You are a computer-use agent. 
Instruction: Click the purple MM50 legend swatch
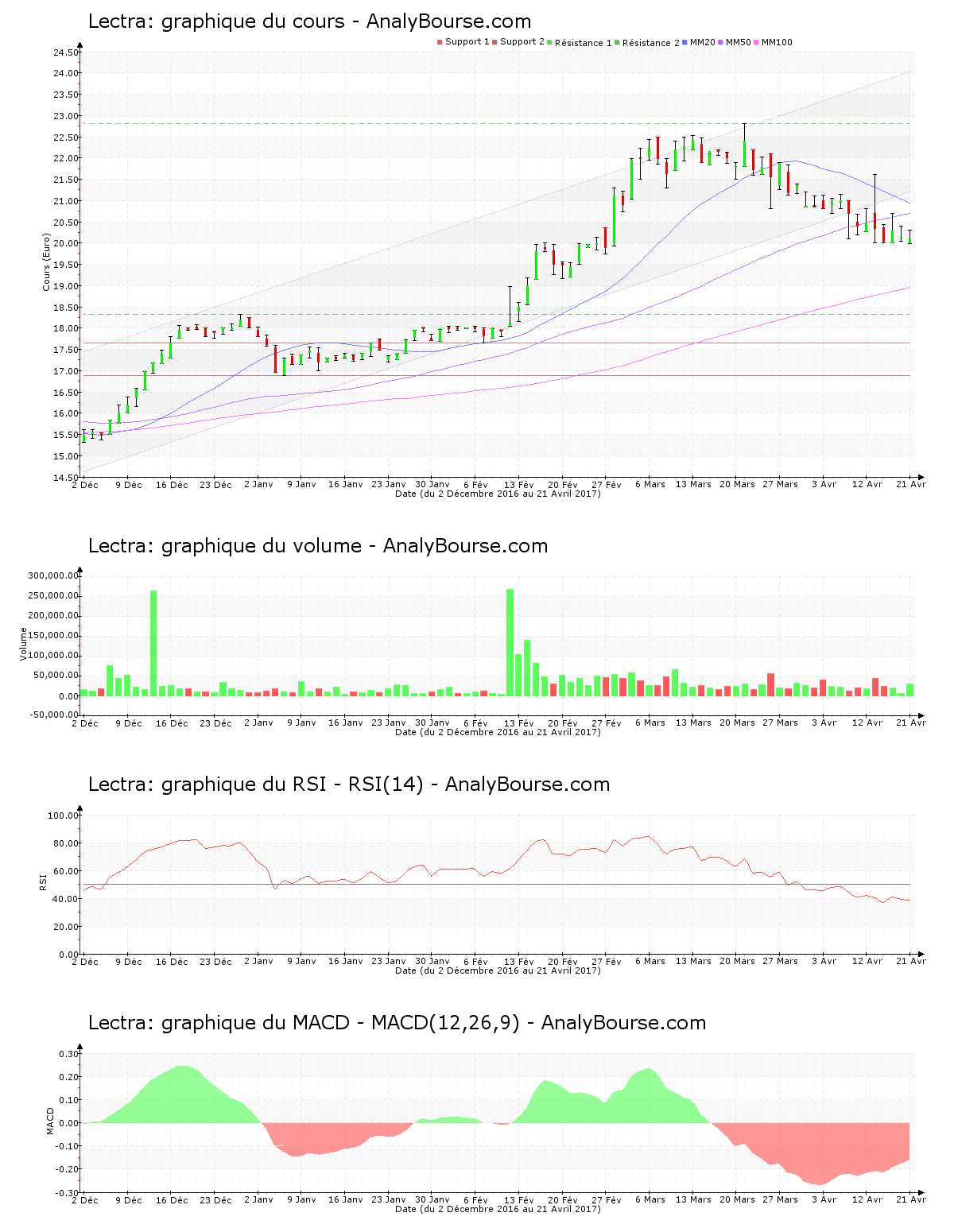tap(720, 42)
